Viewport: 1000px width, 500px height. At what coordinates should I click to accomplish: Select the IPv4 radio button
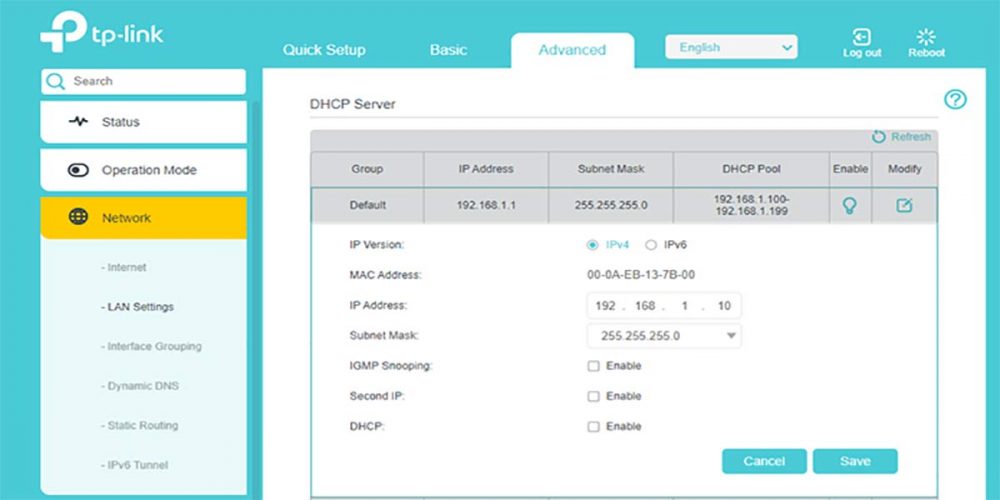click(x=593, y=244)
